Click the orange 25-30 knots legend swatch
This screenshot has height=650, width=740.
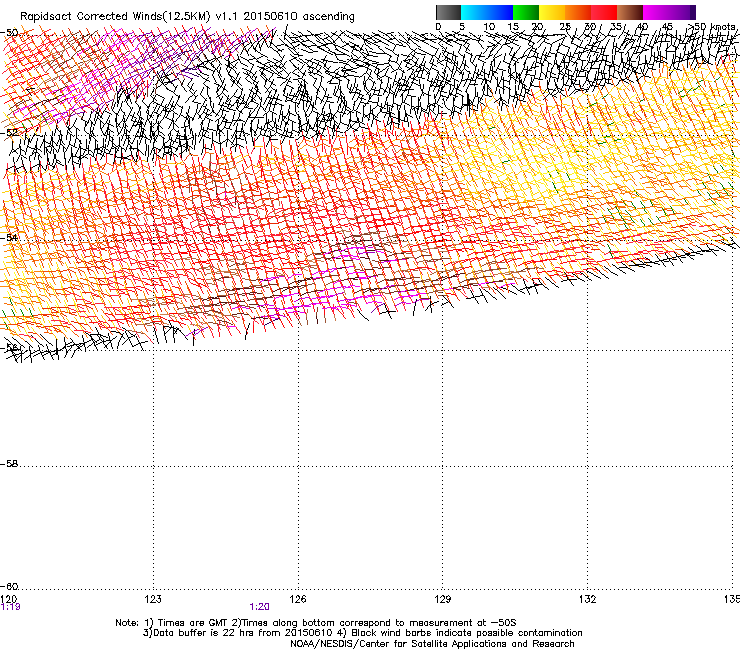578,12
